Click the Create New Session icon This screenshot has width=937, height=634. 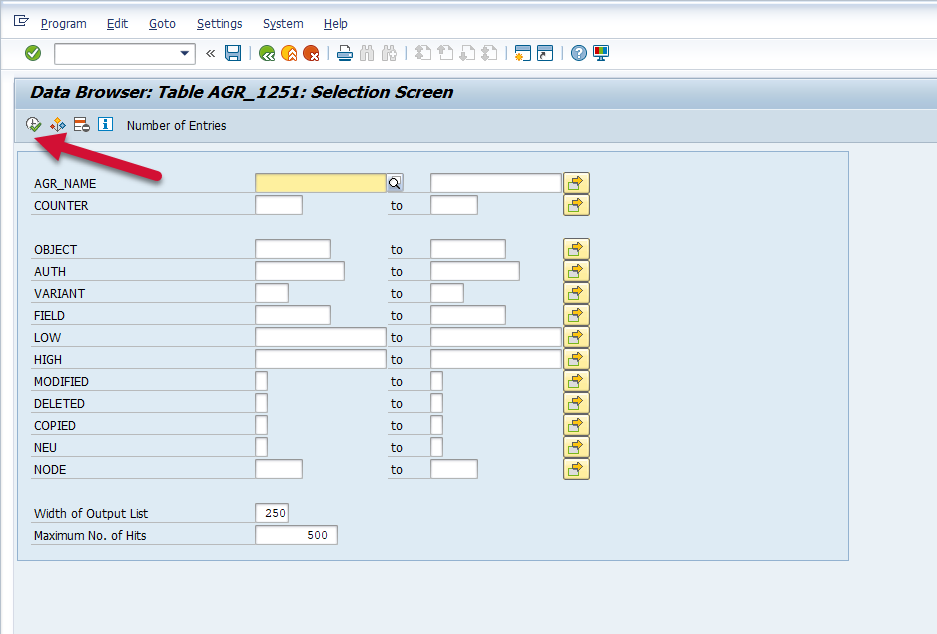point(522,53)
